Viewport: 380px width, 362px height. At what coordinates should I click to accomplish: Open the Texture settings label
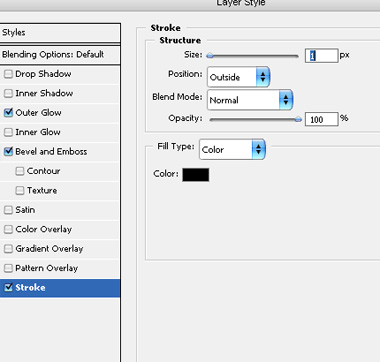42,190
